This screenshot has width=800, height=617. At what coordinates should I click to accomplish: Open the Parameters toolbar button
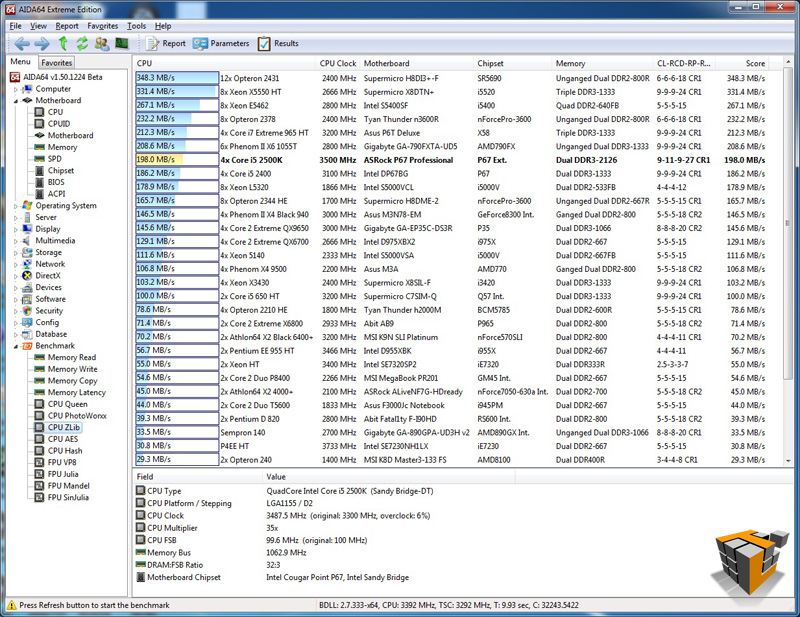point(221,44)
